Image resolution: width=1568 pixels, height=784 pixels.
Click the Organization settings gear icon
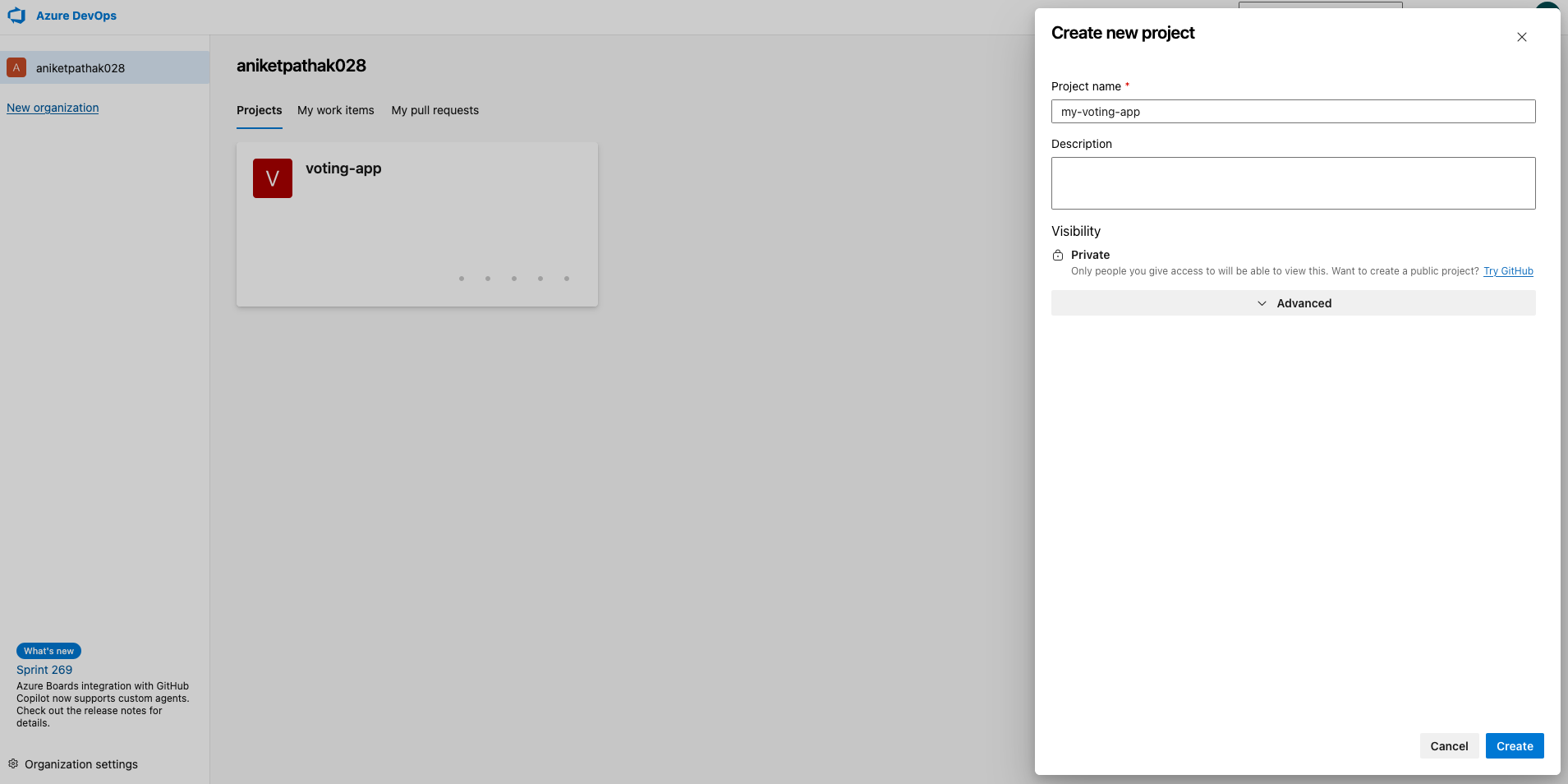(13, 763)
